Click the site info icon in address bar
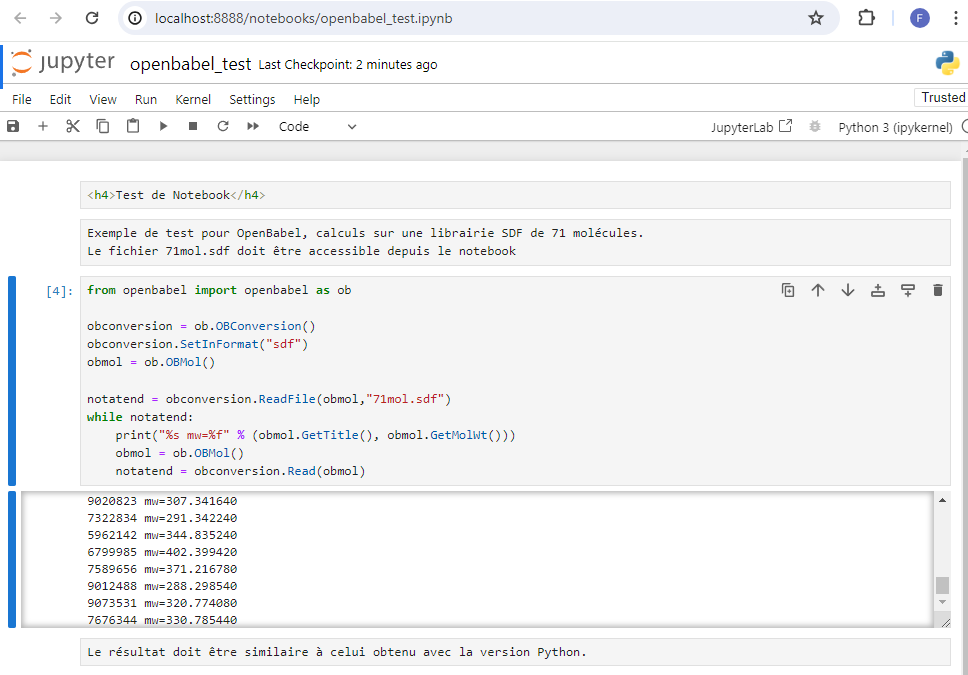The image size is (968, 675). (x=135, y=19)
